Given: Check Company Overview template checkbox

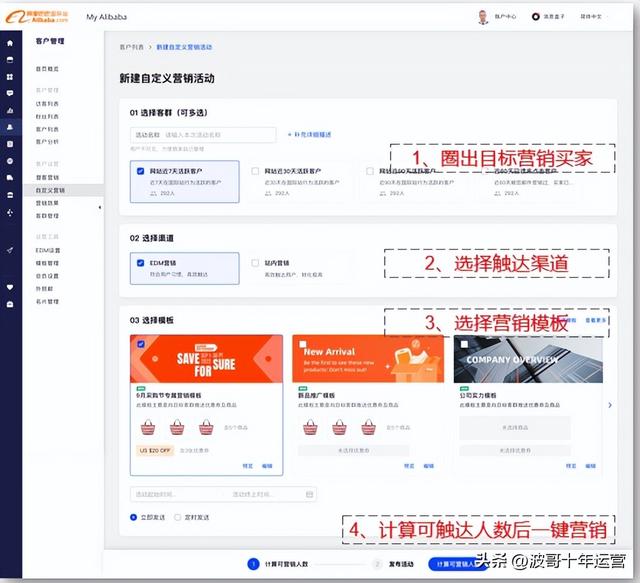Looking at the screenshot, I should pyautogui.click(x=464, y=344).
